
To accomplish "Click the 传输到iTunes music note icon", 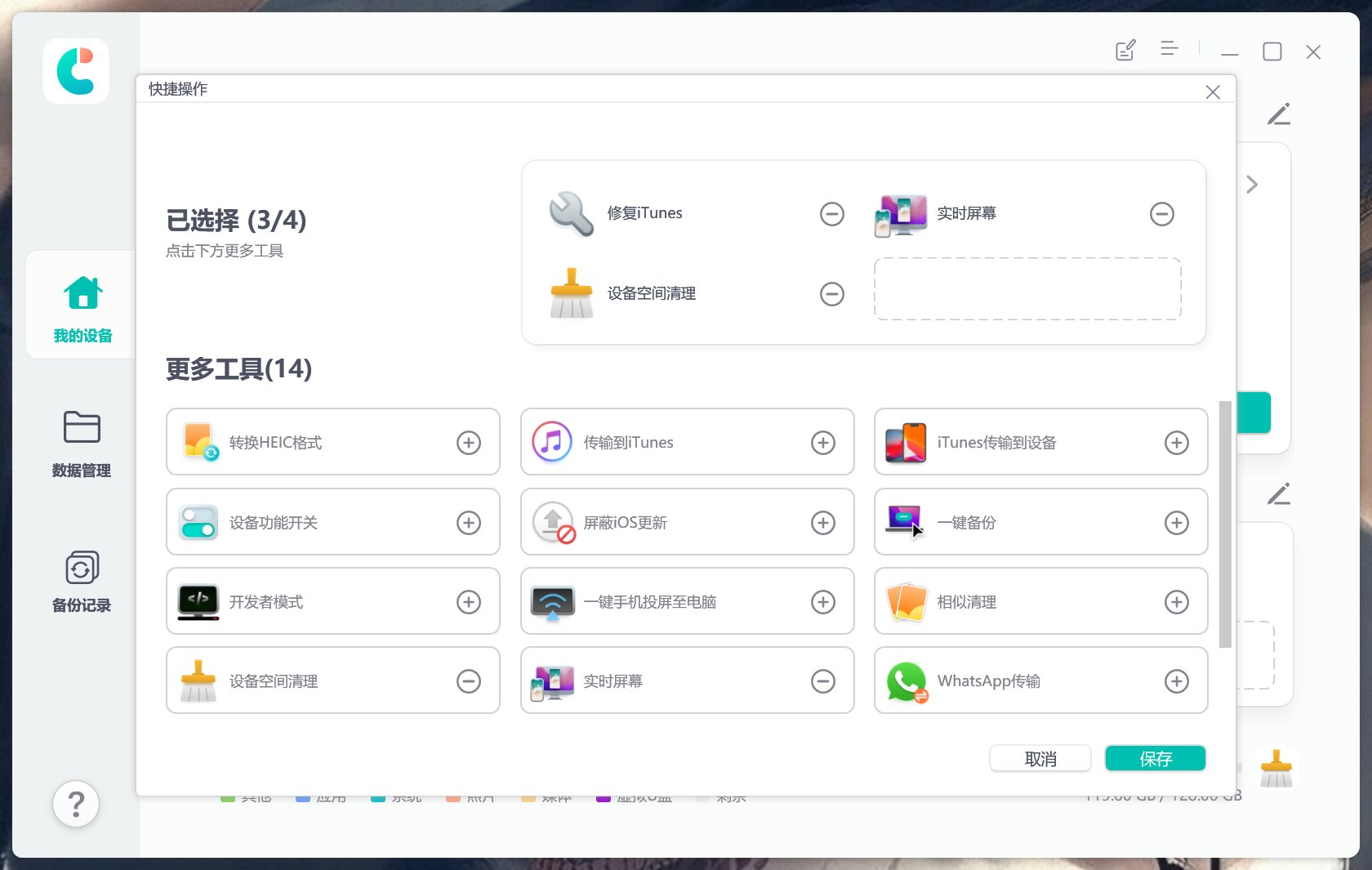I will pyautogui.click(x=552, y=442).
